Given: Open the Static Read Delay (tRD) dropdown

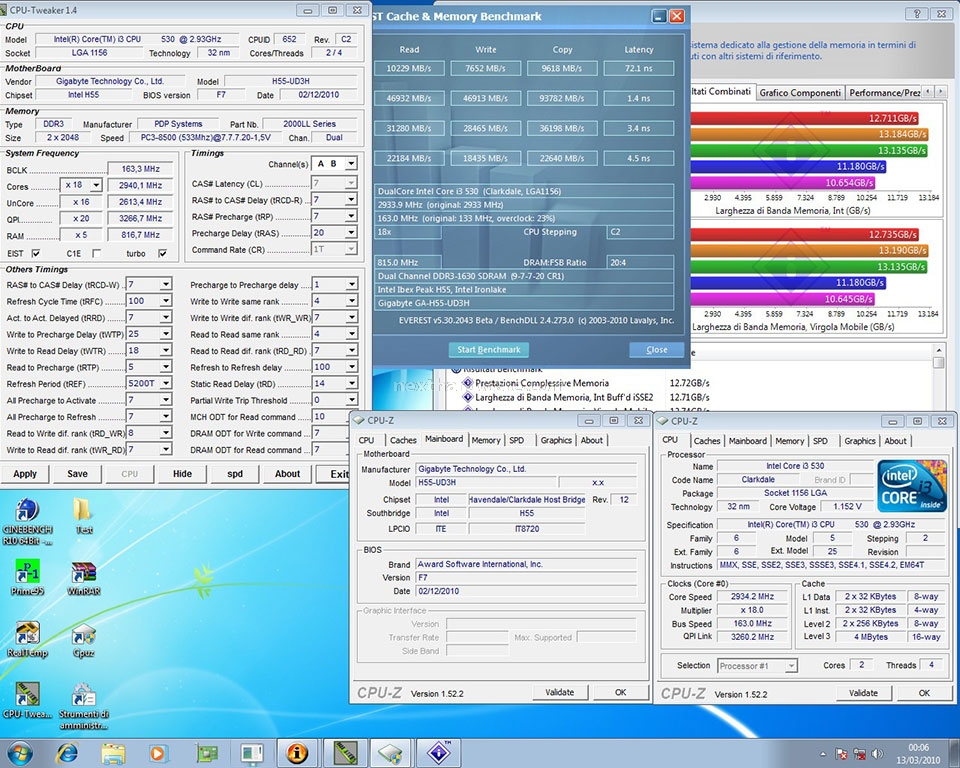Looking at the screenshot, I should pos(351,383).
